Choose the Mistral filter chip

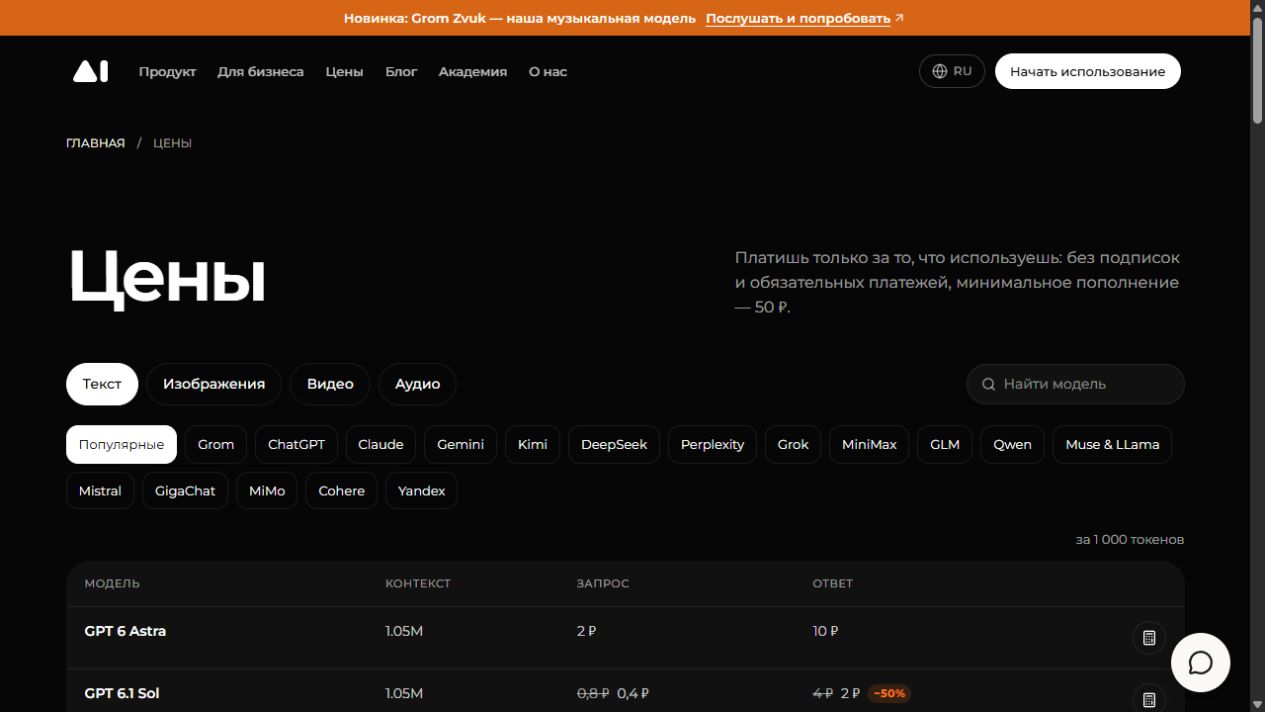click(100, 491)
